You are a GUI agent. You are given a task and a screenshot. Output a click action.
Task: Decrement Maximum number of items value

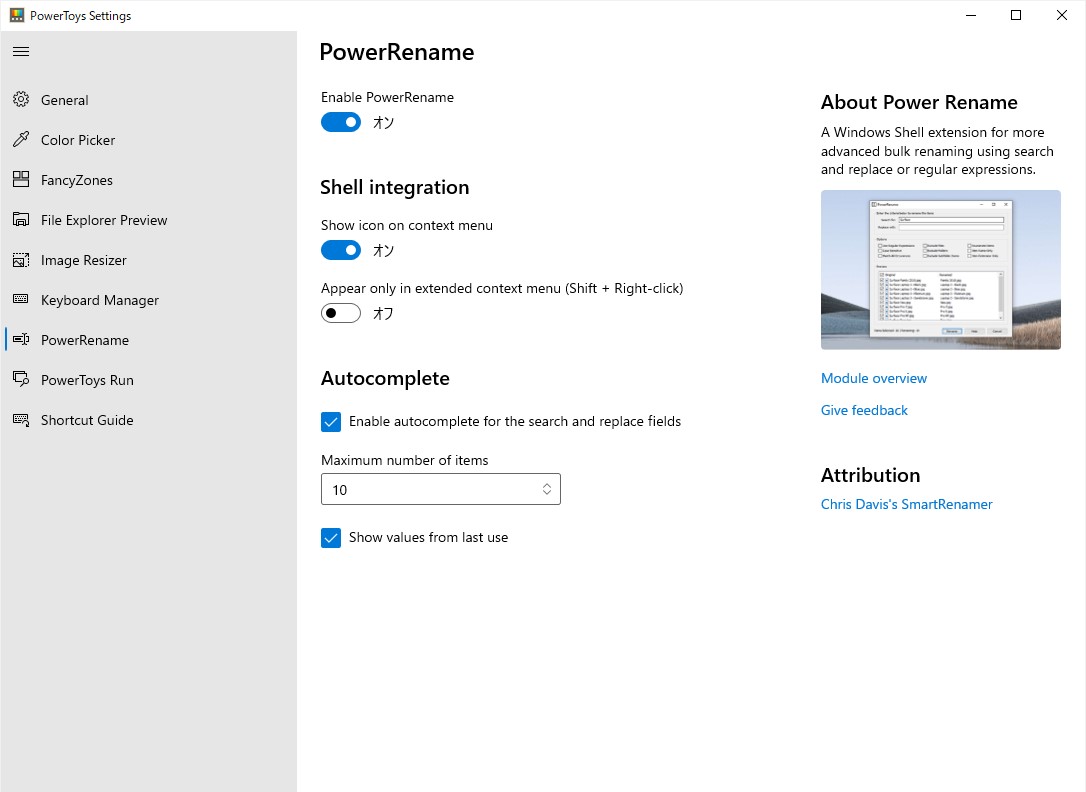[x=547, y=494]
